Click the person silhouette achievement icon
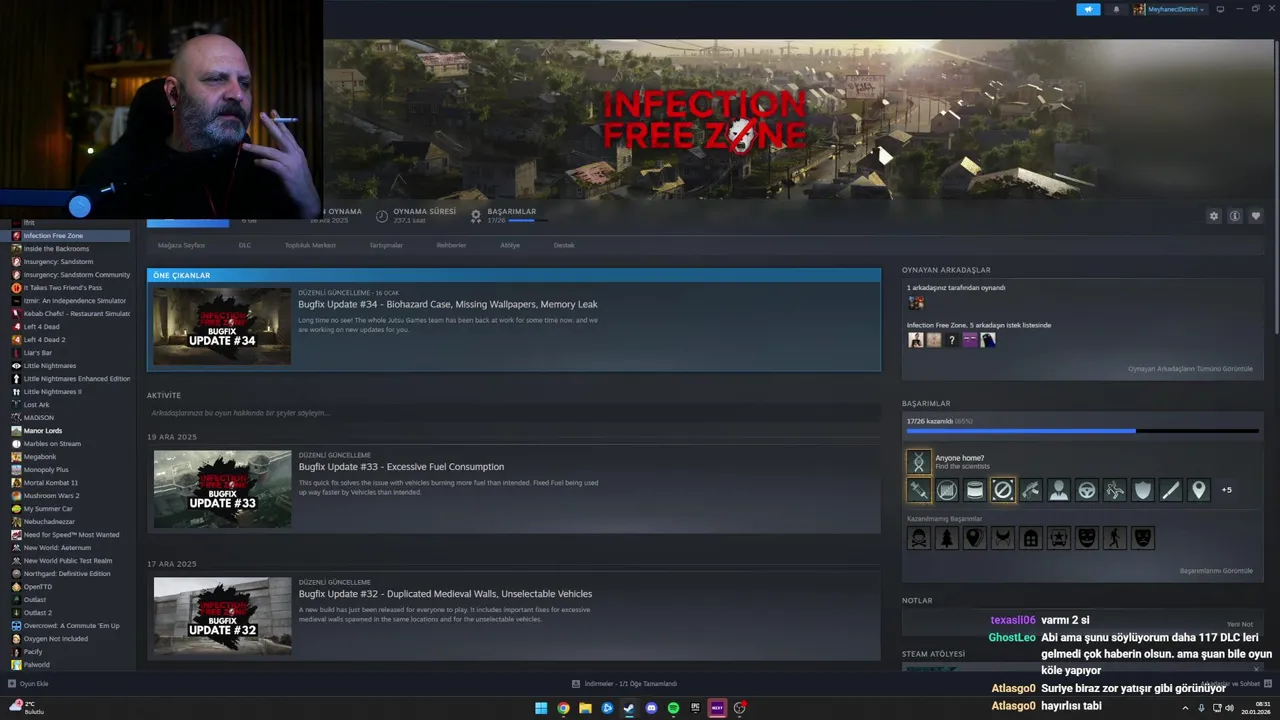The height and width of the screenshot is (720, 1280). tap(1059, 490)
